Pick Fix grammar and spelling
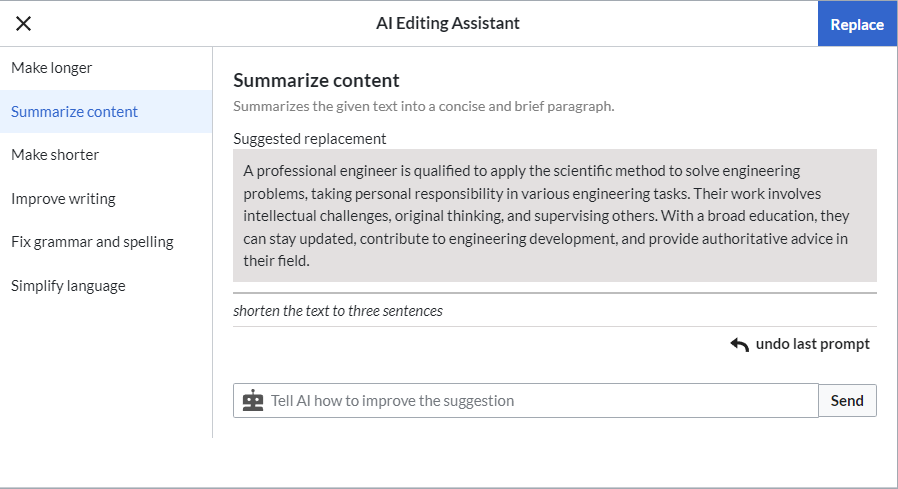898x489 pixels. pos(106,242)
